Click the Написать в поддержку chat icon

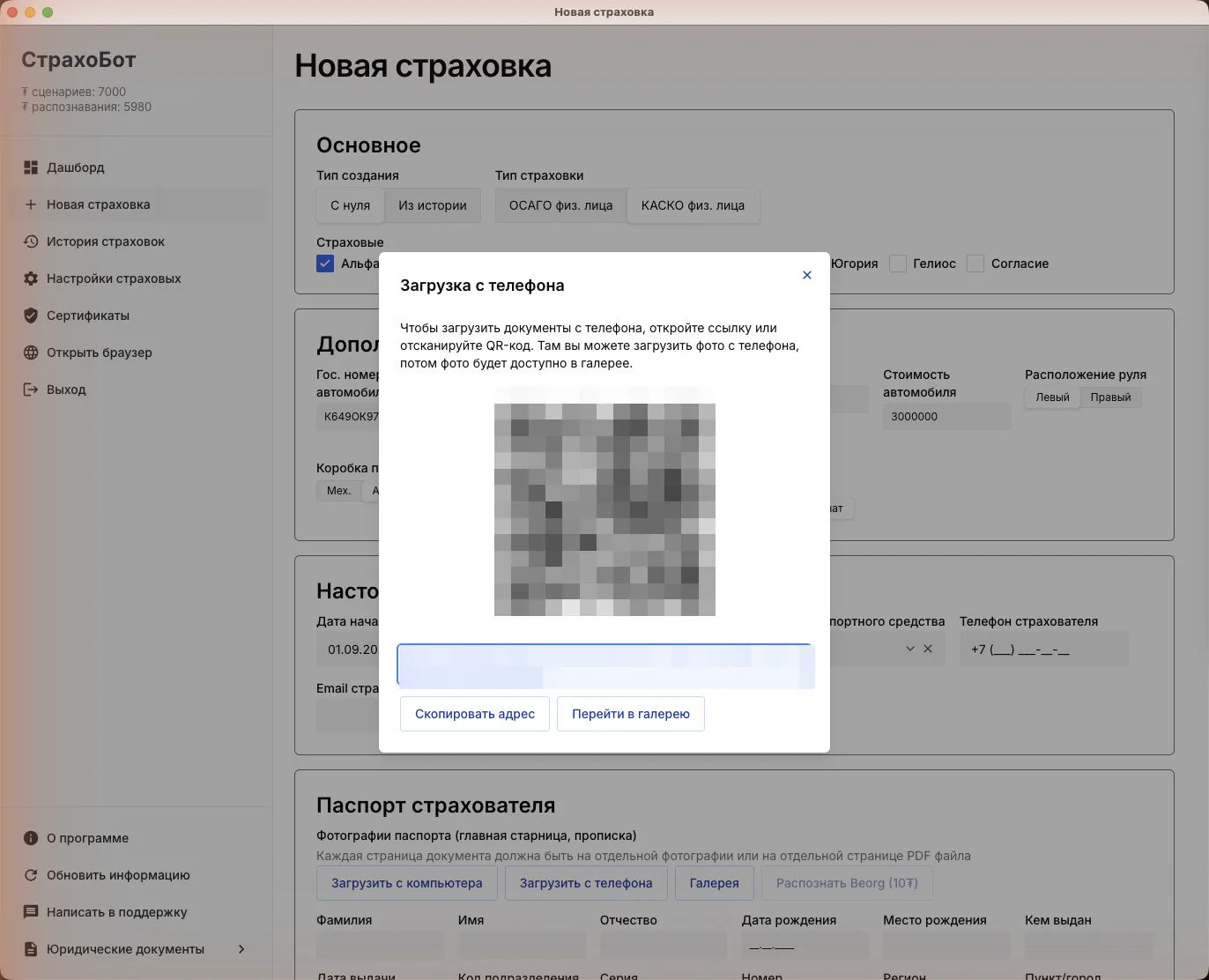[31, 912]
